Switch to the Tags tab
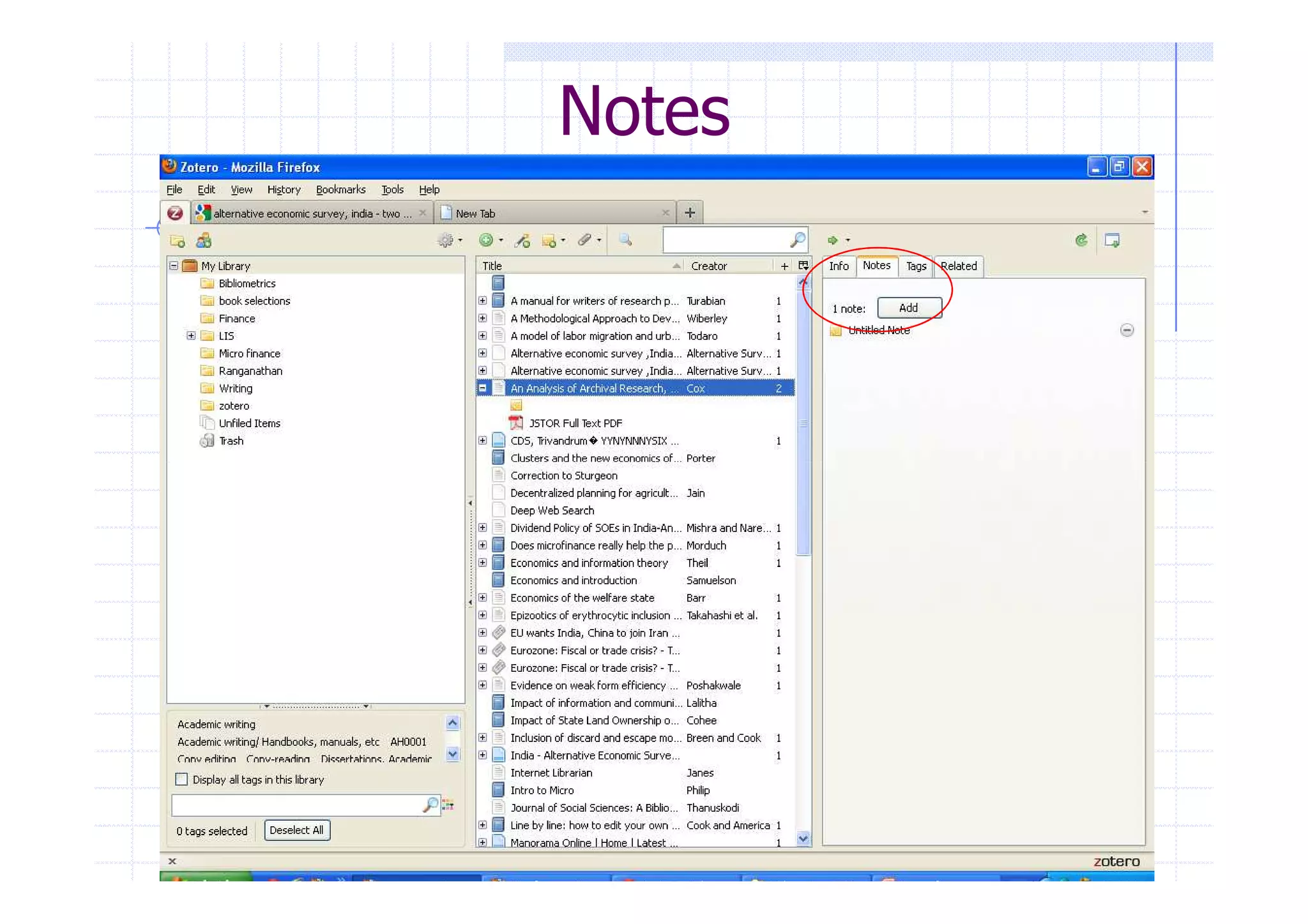 coord(916,266)
